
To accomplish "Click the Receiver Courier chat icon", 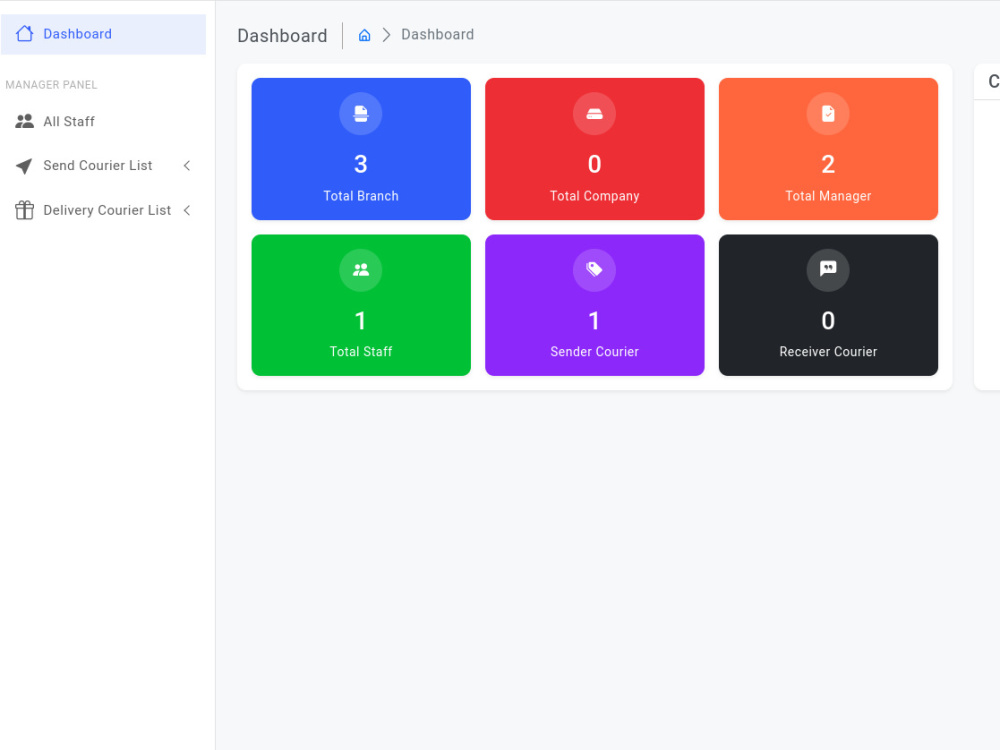I will 828,270.
